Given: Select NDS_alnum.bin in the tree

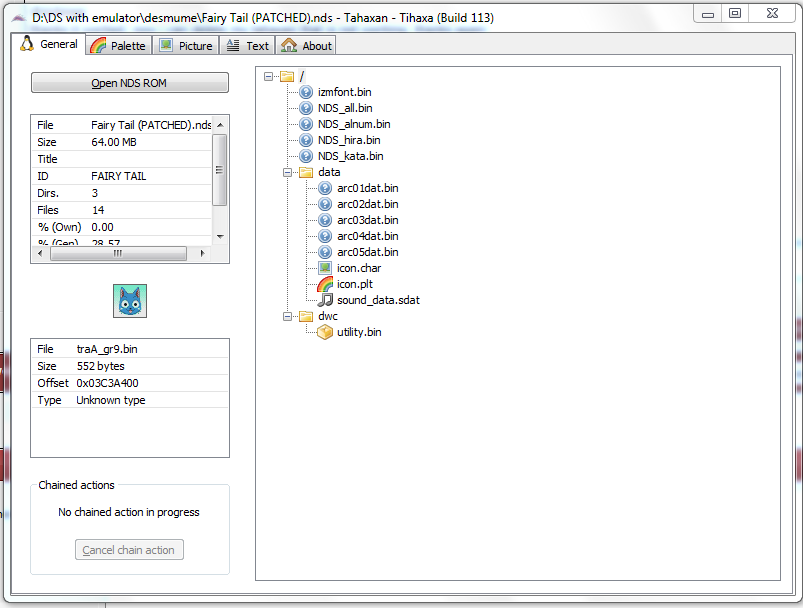Looking at the screenshot, I should pos(354,124).
